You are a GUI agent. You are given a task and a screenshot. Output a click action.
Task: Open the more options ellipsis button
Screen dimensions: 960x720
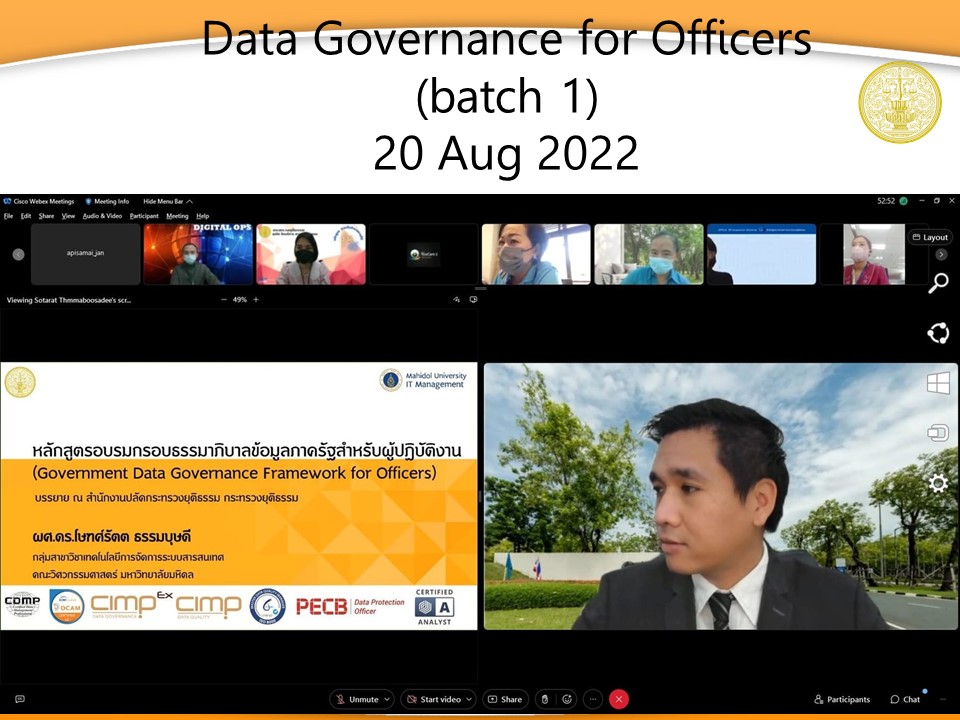coord(593,699)
